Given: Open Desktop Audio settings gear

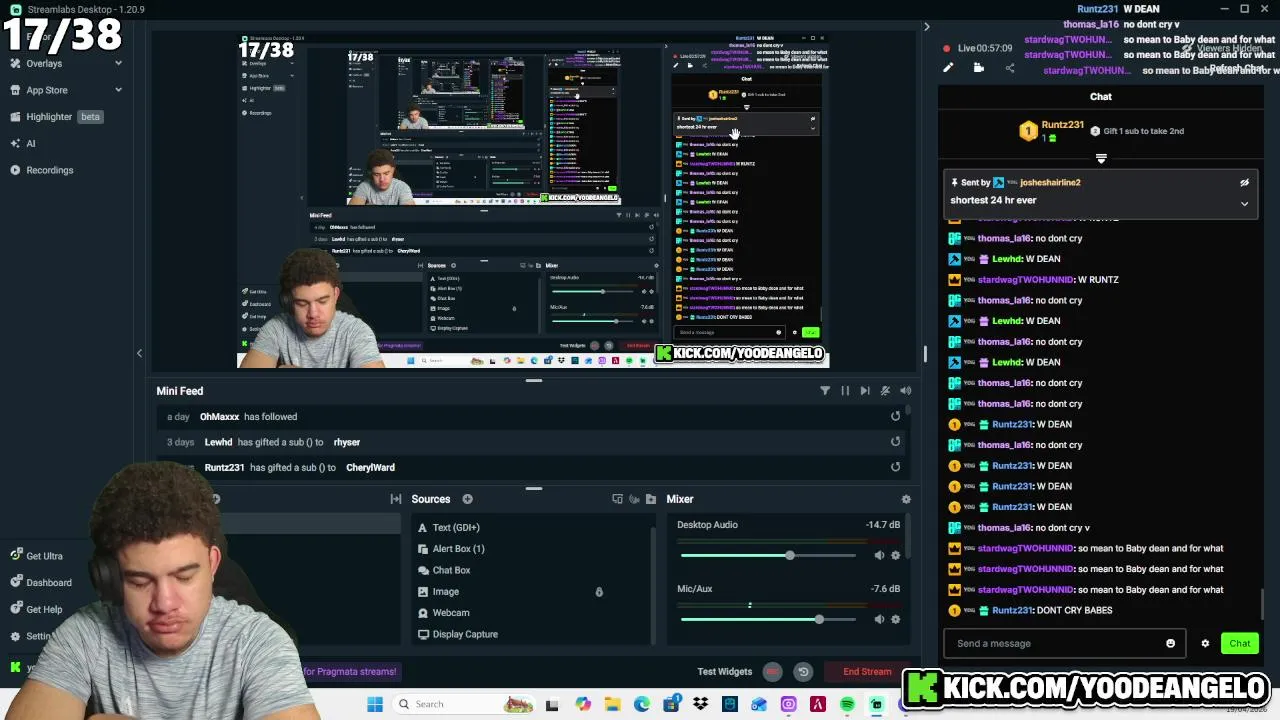Looking at the screenshot, I should coord(895,555).
